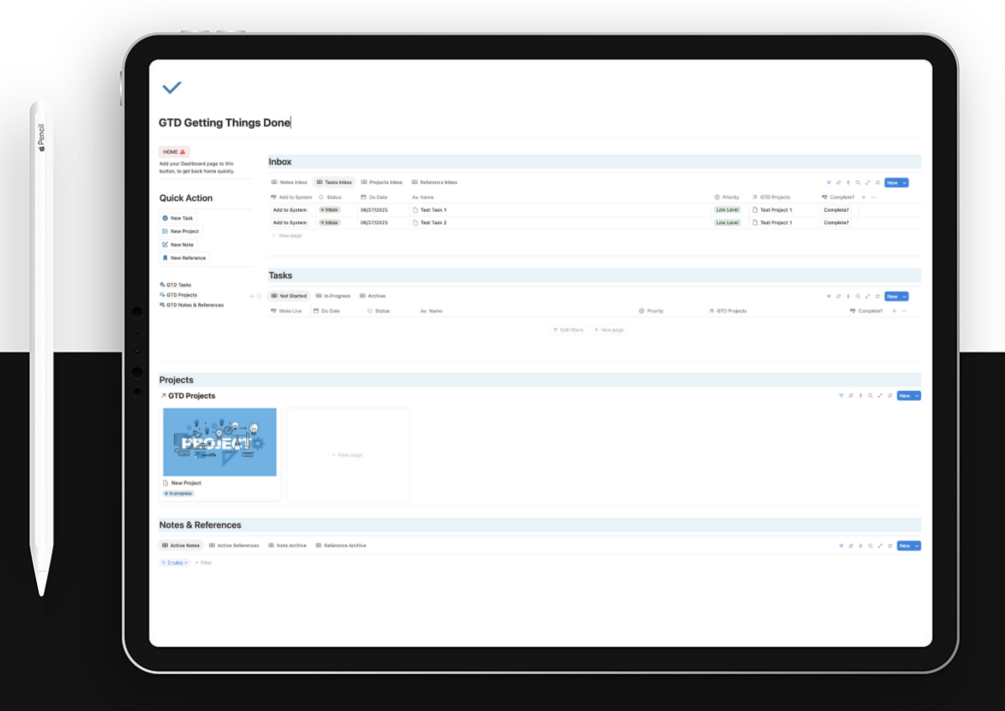
Task: Open the New button dropdown arrow in Inbox
Action: click(905, 183)
